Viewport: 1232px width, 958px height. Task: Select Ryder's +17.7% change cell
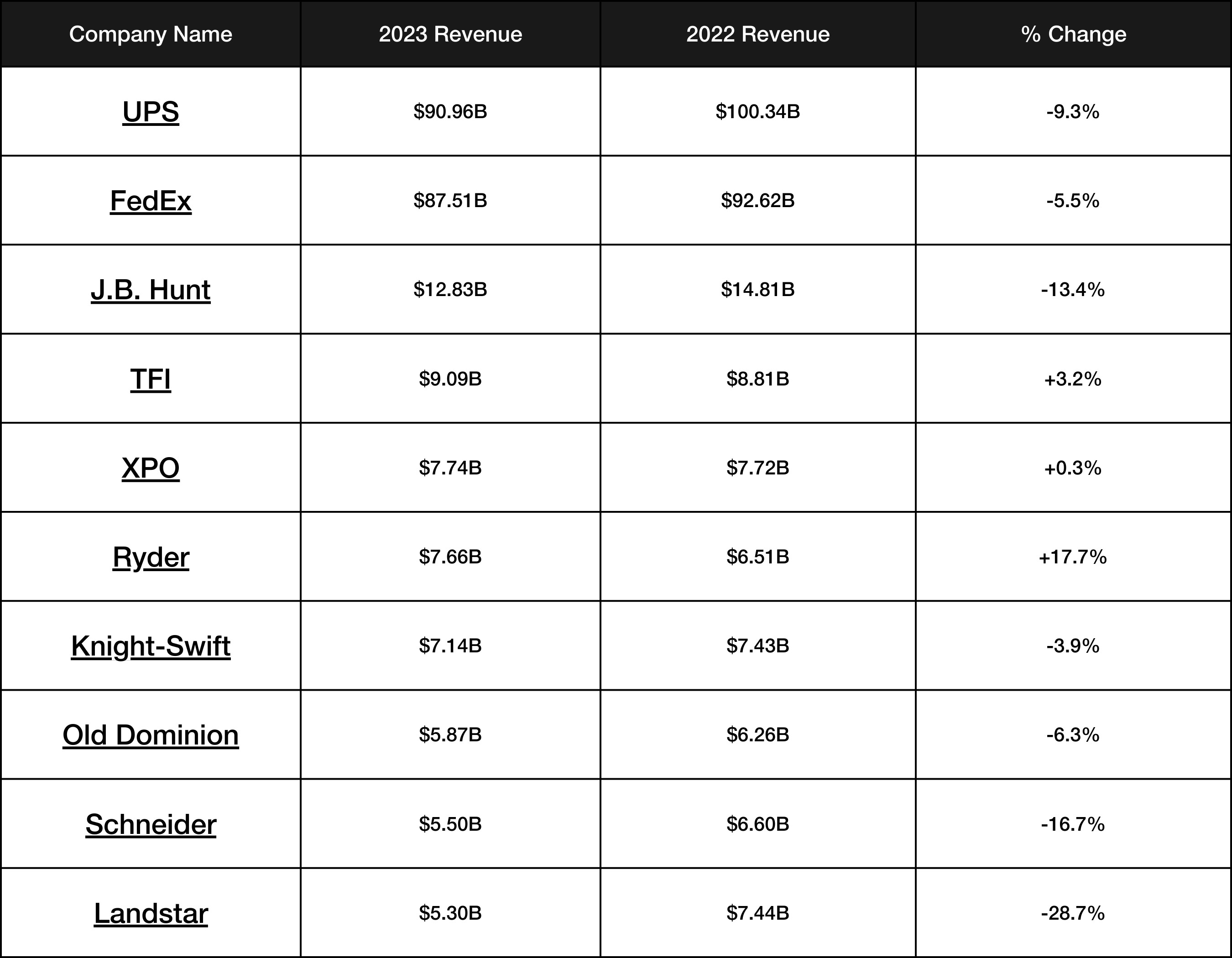click(x=1072, y=557)
